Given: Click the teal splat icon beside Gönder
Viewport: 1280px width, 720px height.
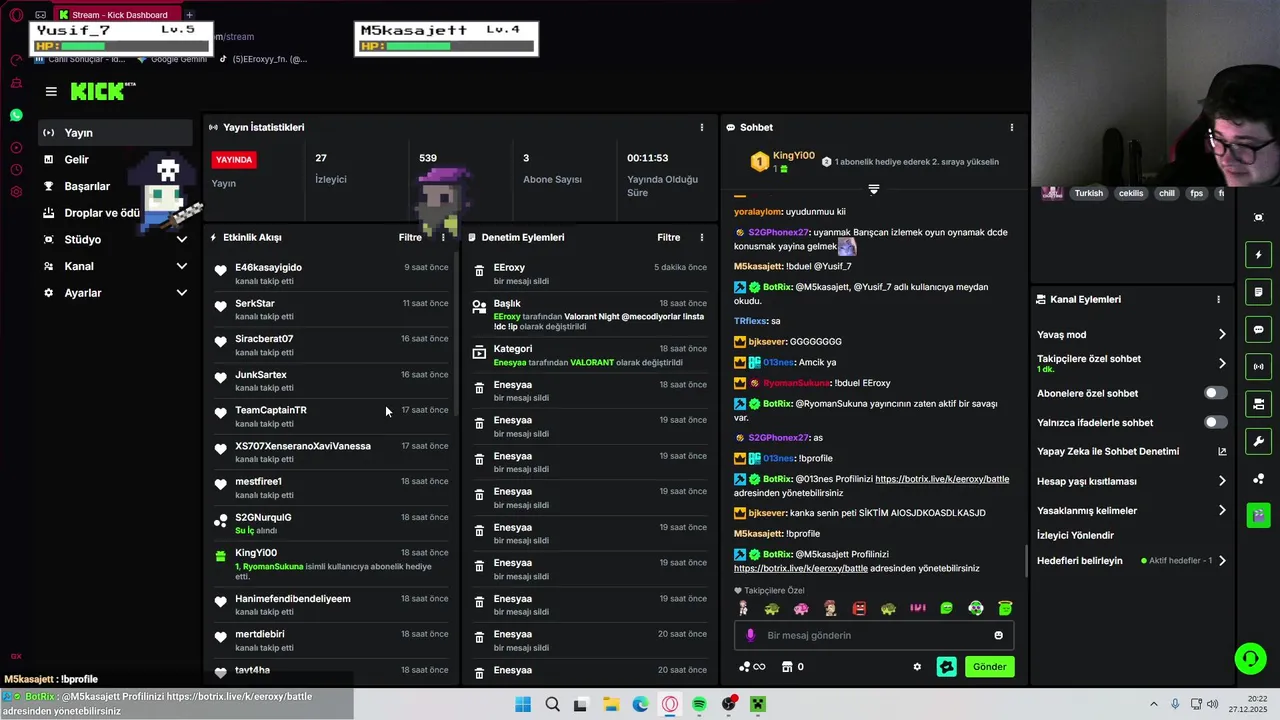Looking at the screenshot, I should 946,666.
